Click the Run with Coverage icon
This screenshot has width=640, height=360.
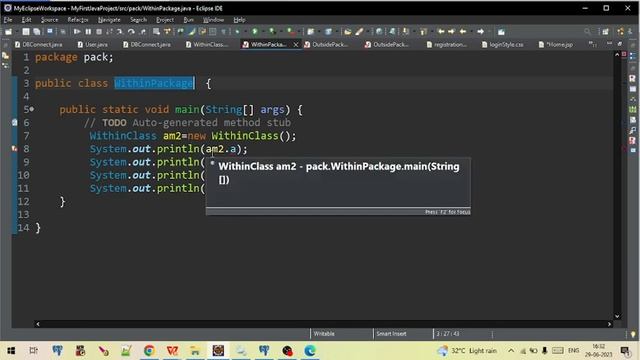coord(272,31)
